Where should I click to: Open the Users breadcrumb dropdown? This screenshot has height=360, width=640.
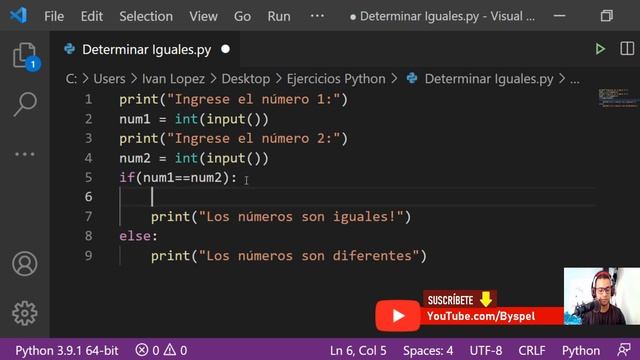109,79
